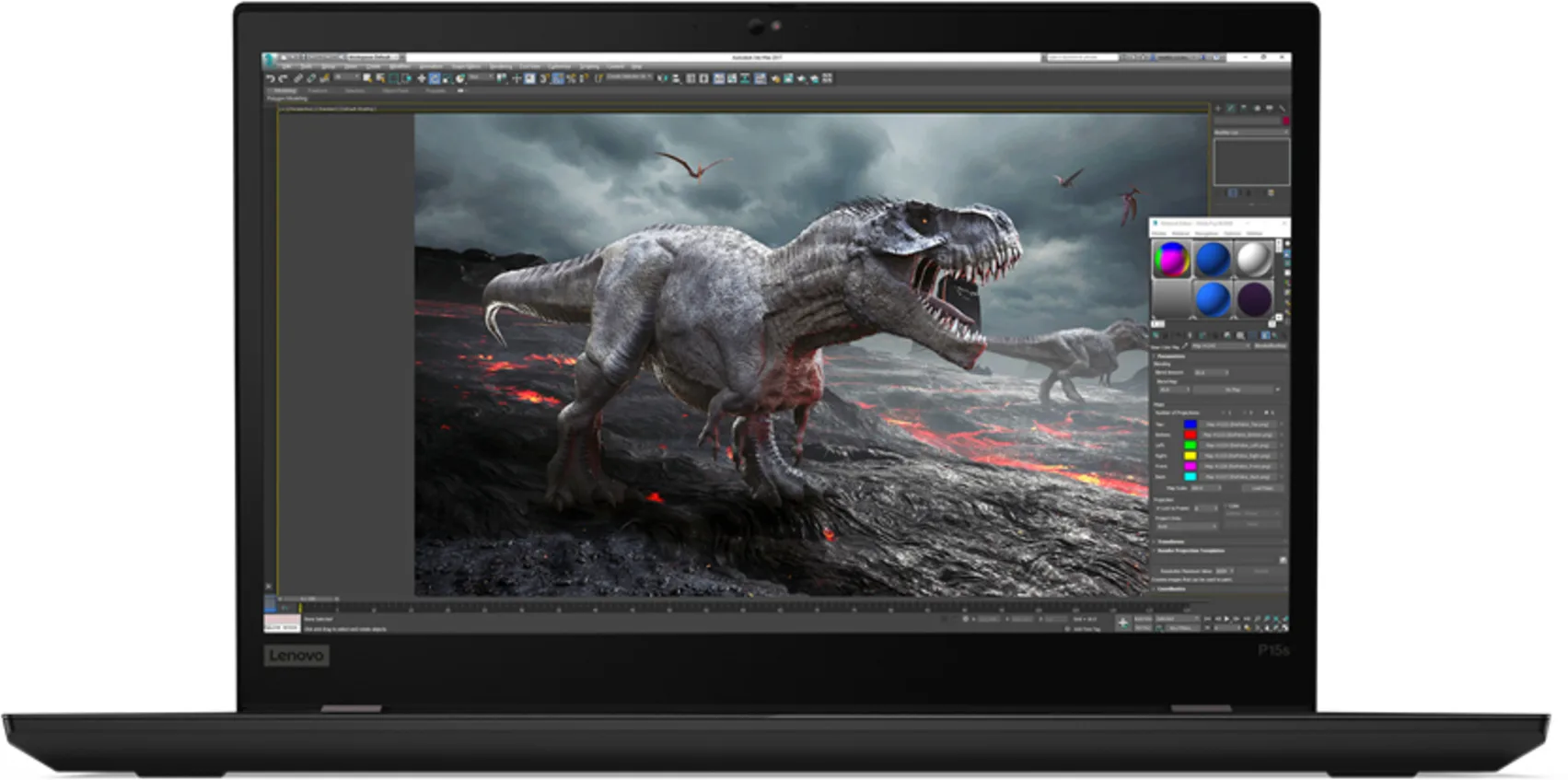Toggle the Snaps button on
The image size is (1568, 780).
coord(543,78)
